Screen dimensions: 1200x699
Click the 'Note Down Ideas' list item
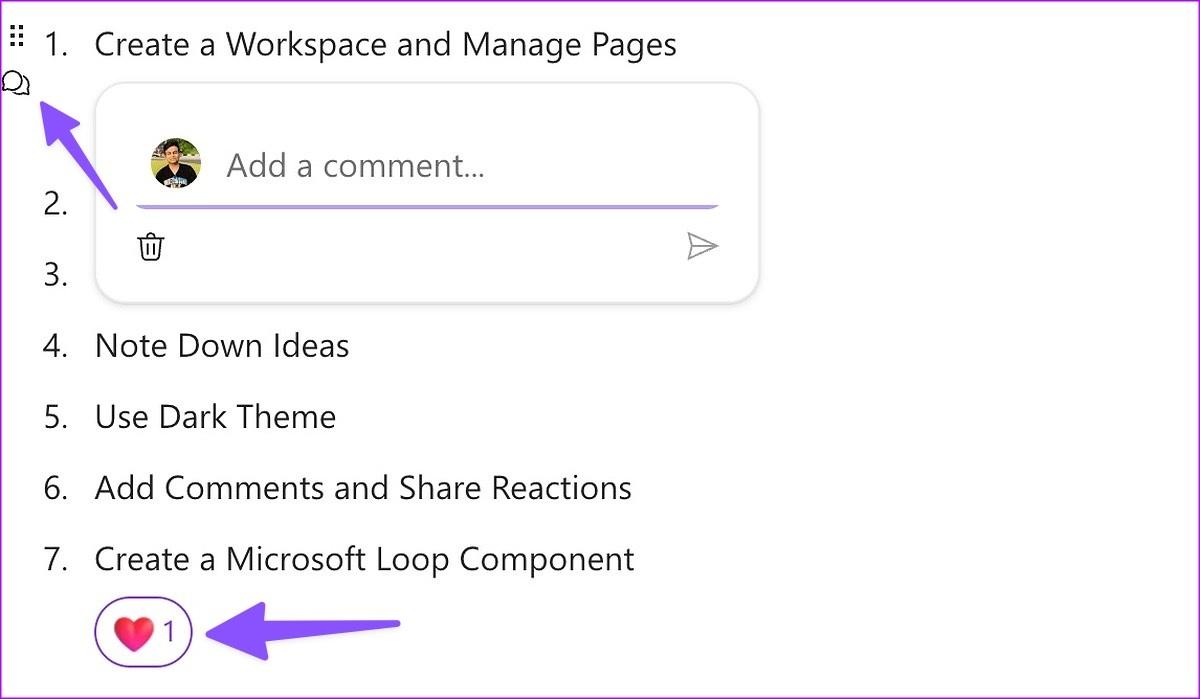click(x=222, y=346)
